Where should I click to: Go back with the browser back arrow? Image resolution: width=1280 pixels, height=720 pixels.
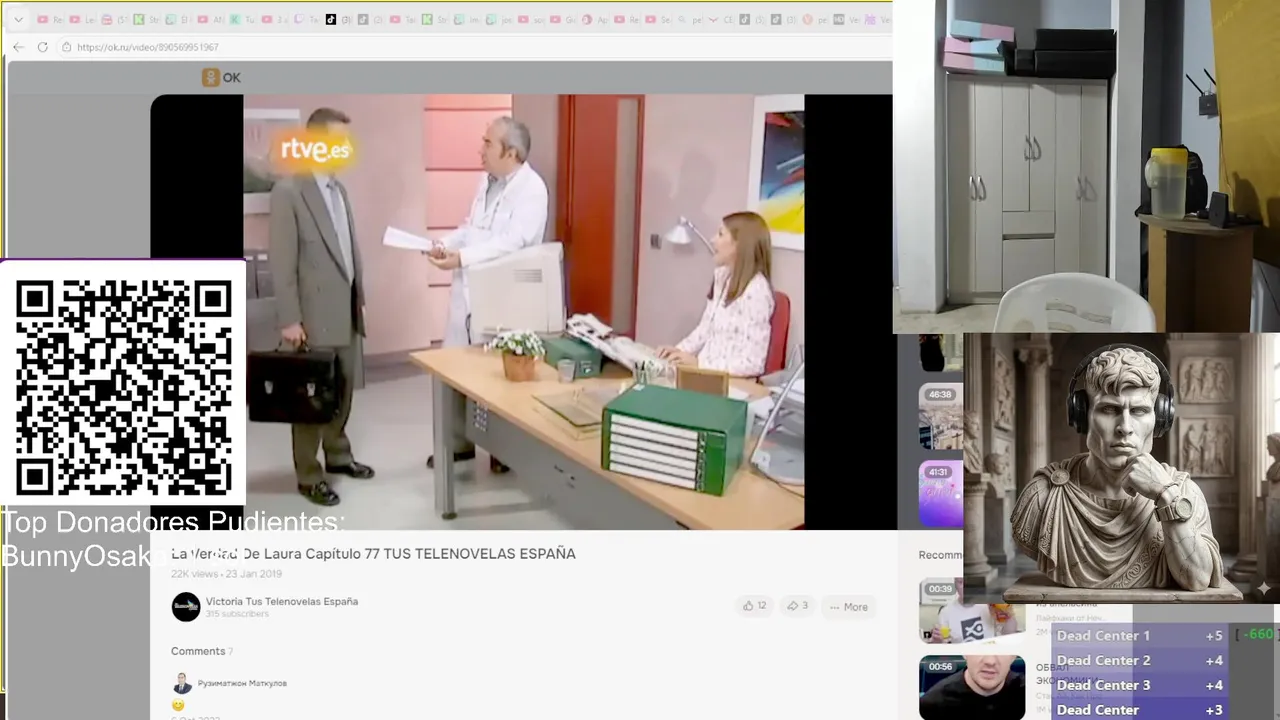coord(18,47)
